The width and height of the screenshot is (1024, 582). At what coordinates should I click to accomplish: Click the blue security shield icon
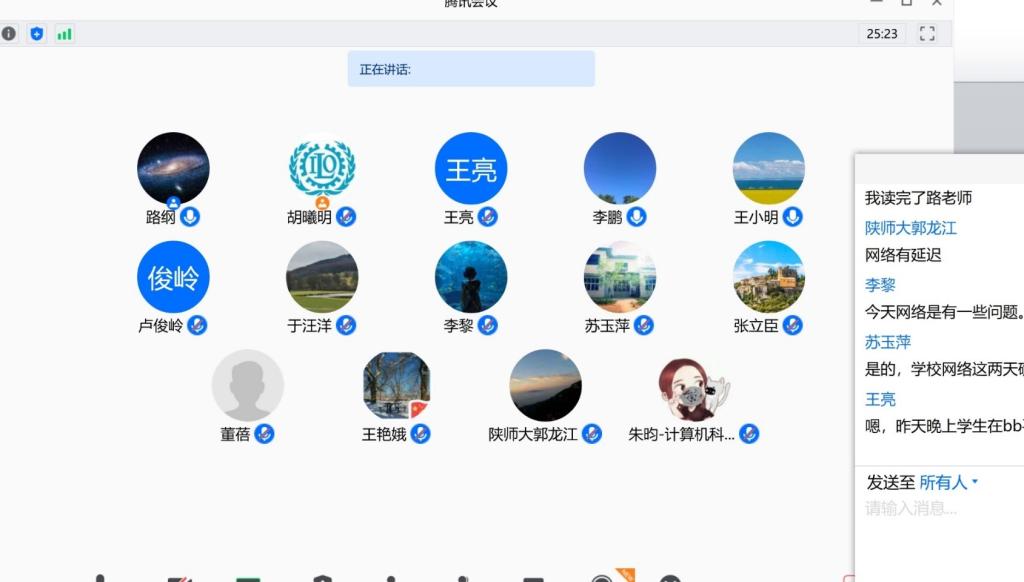37,34
